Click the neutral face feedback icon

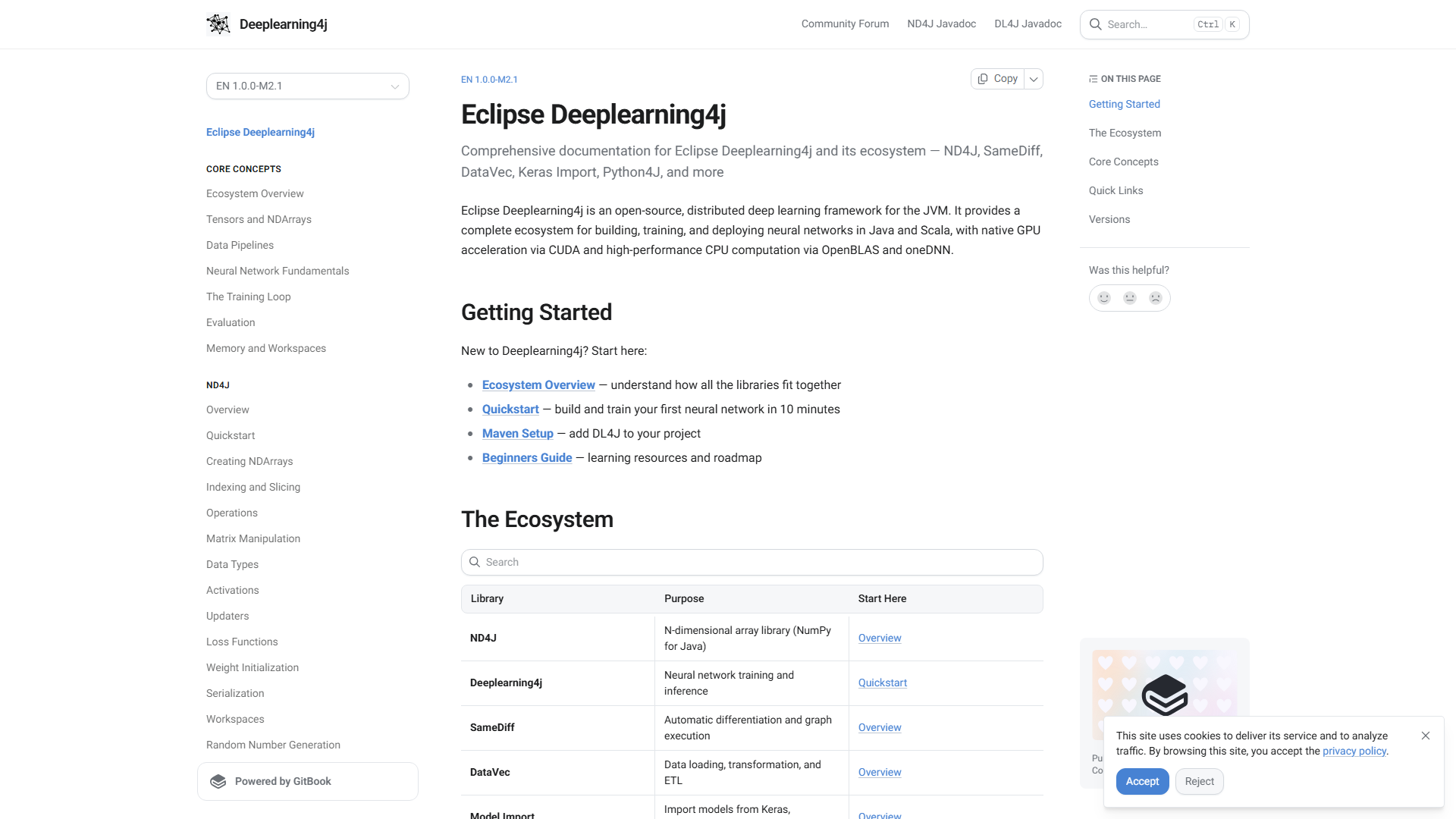1130,298
